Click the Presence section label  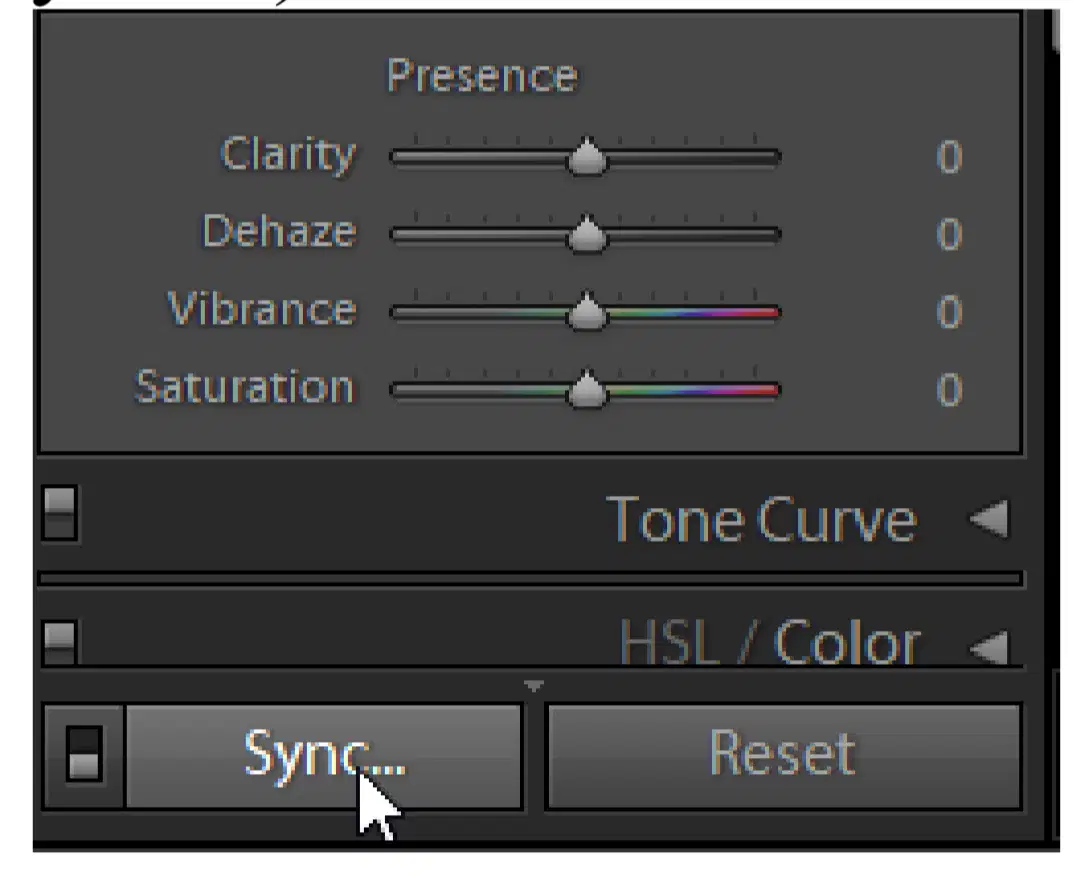pyautogui.click(x=482, y=75)
